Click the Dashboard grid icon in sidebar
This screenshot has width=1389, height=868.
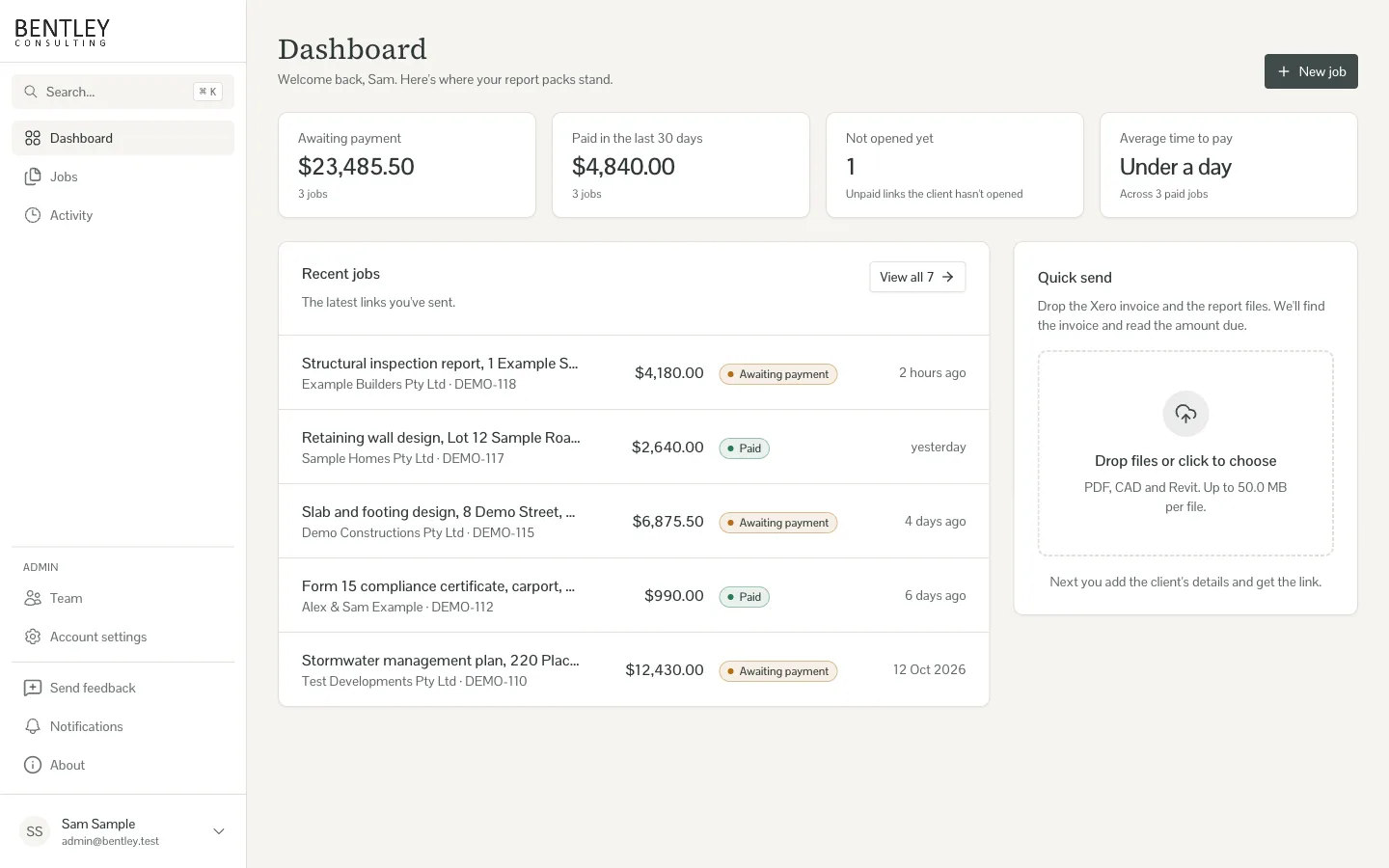point(33,138)
